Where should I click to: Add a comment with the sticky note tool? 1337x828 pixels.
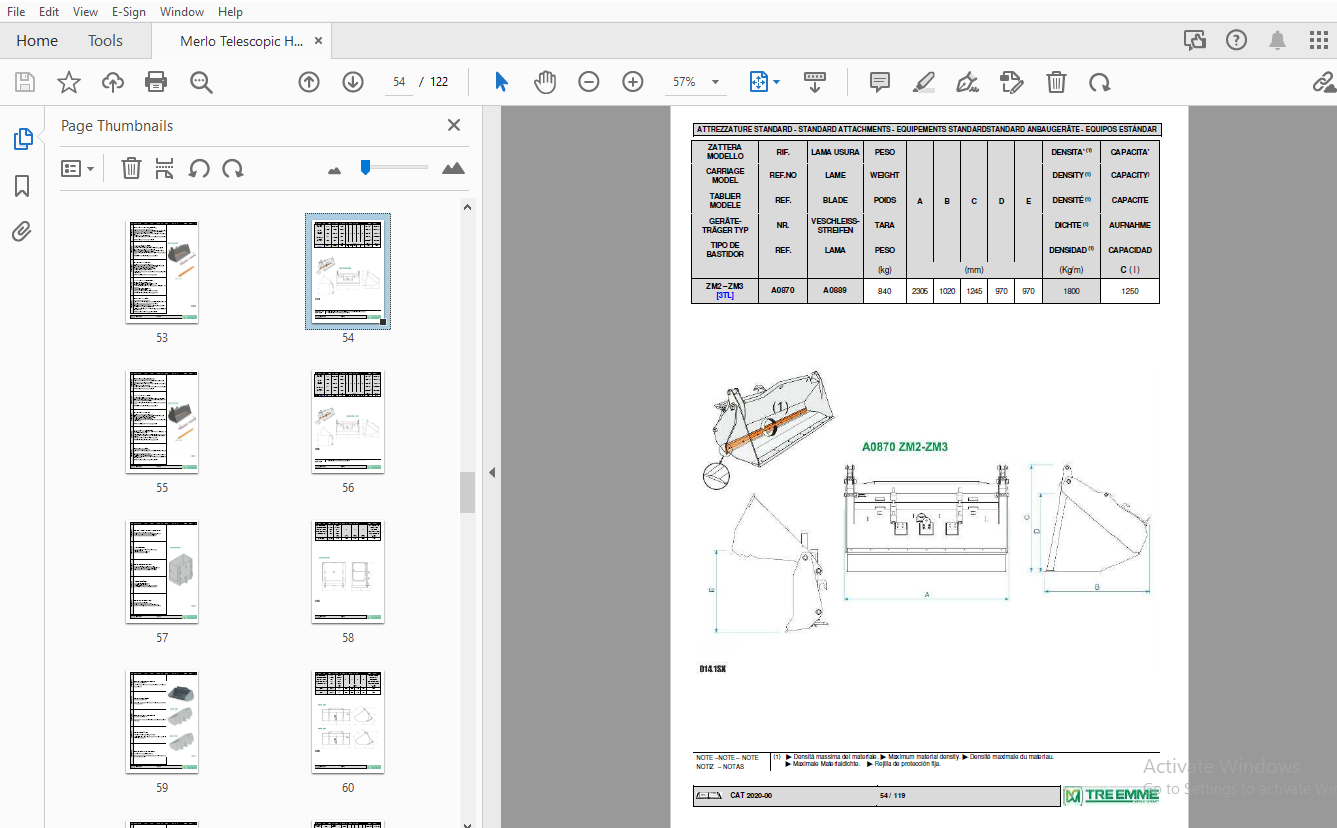880,82
